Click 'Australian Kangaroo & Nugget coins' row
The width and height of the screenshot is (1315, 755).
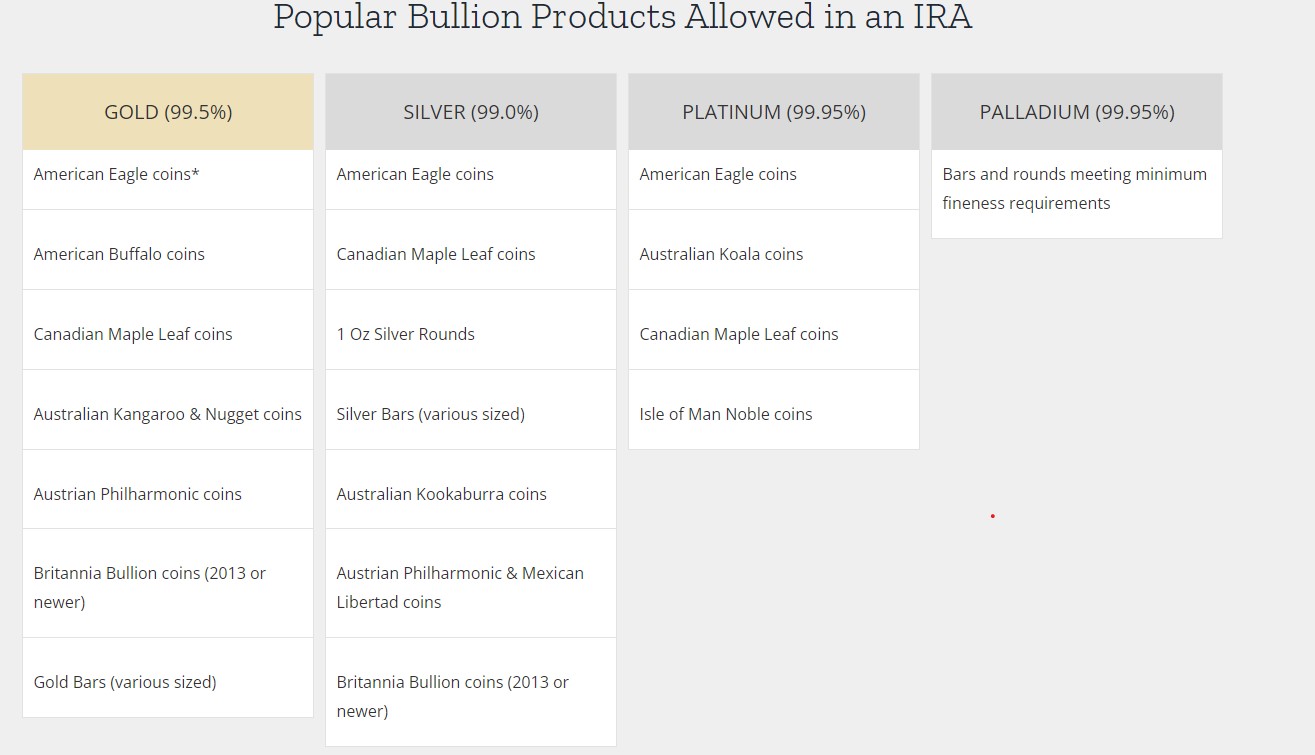click(168, 410)
